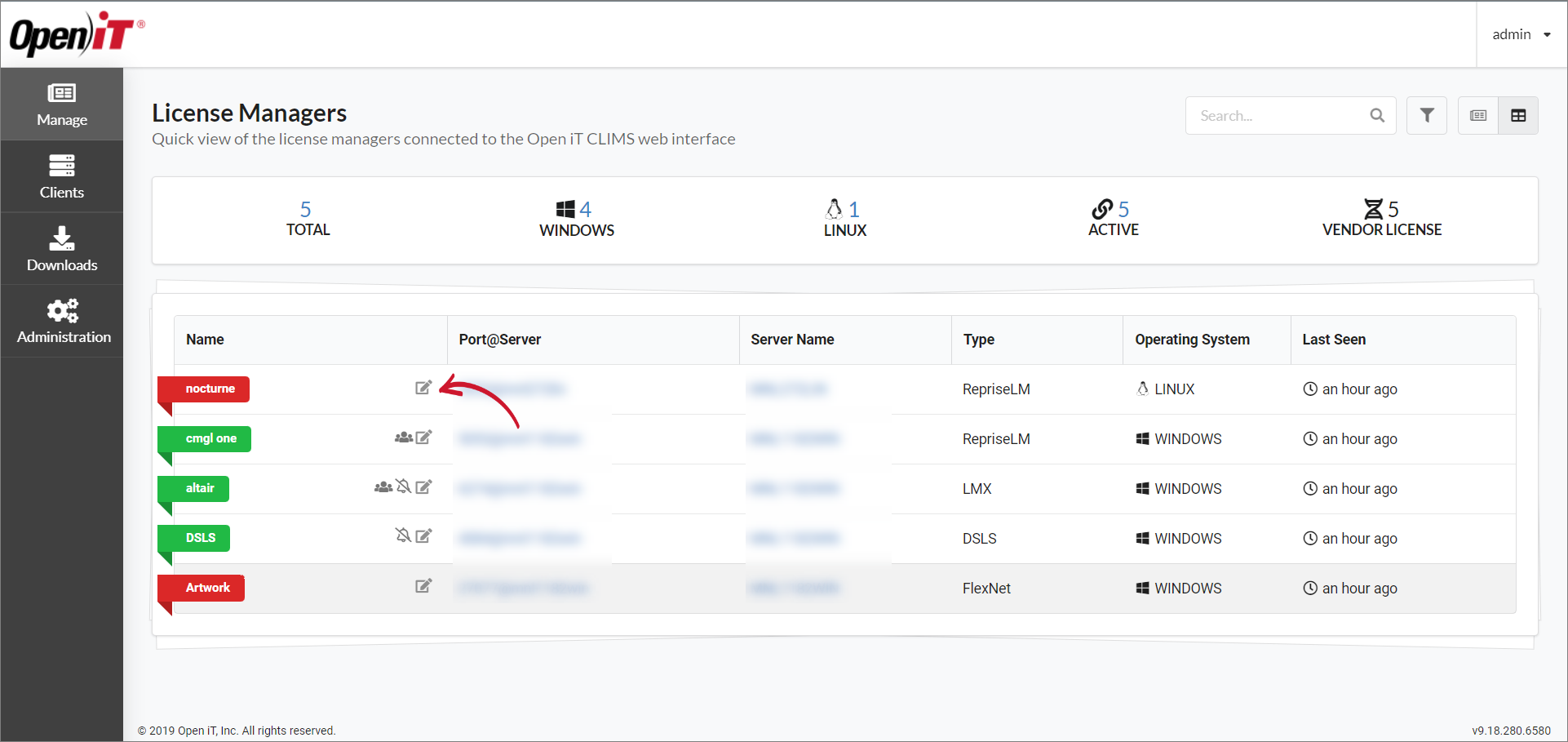The height and width of the screenshot is (742, 1568).
Task: Edit the altair license manager entry
Action: tap(423, 487)
